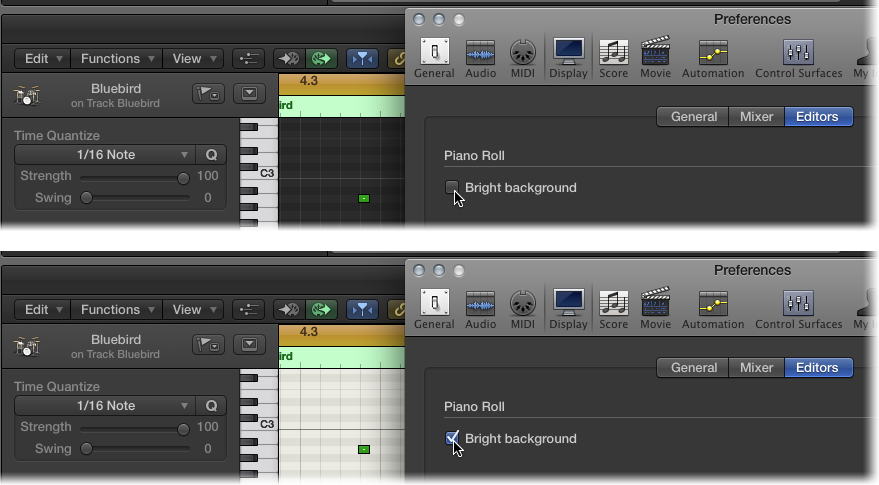Image resolution: width=879 pixels, height=485 pixels.
Task: Enable the unchecked Bright background checkbox
Action: [x=451, y=187]
